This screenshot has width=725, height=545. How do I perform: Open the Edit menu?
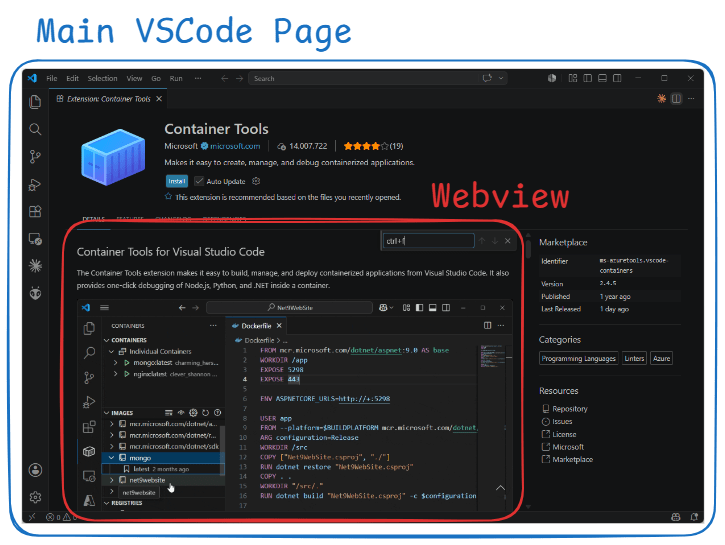point(73,79)
